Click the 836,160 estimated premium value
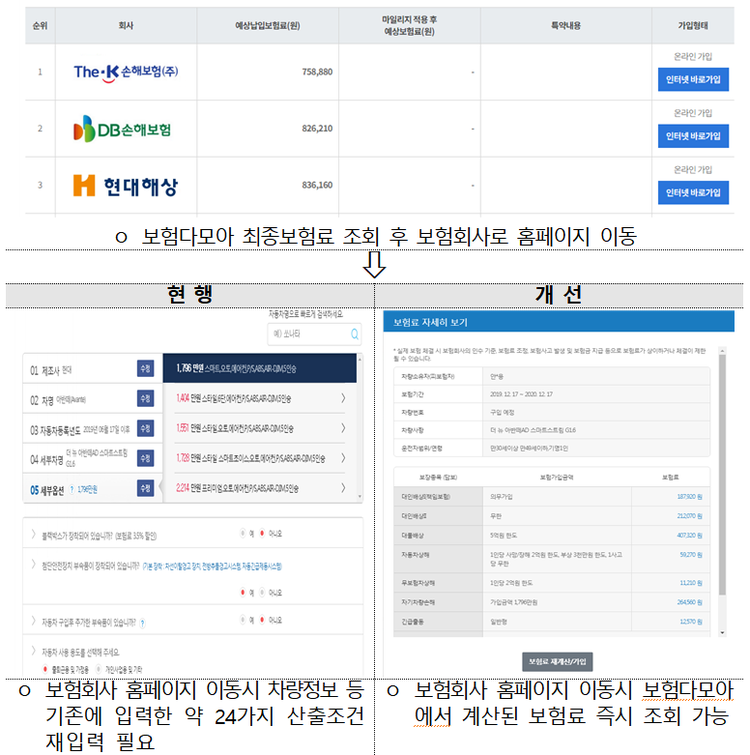750x755 pixels. [317, 185]
